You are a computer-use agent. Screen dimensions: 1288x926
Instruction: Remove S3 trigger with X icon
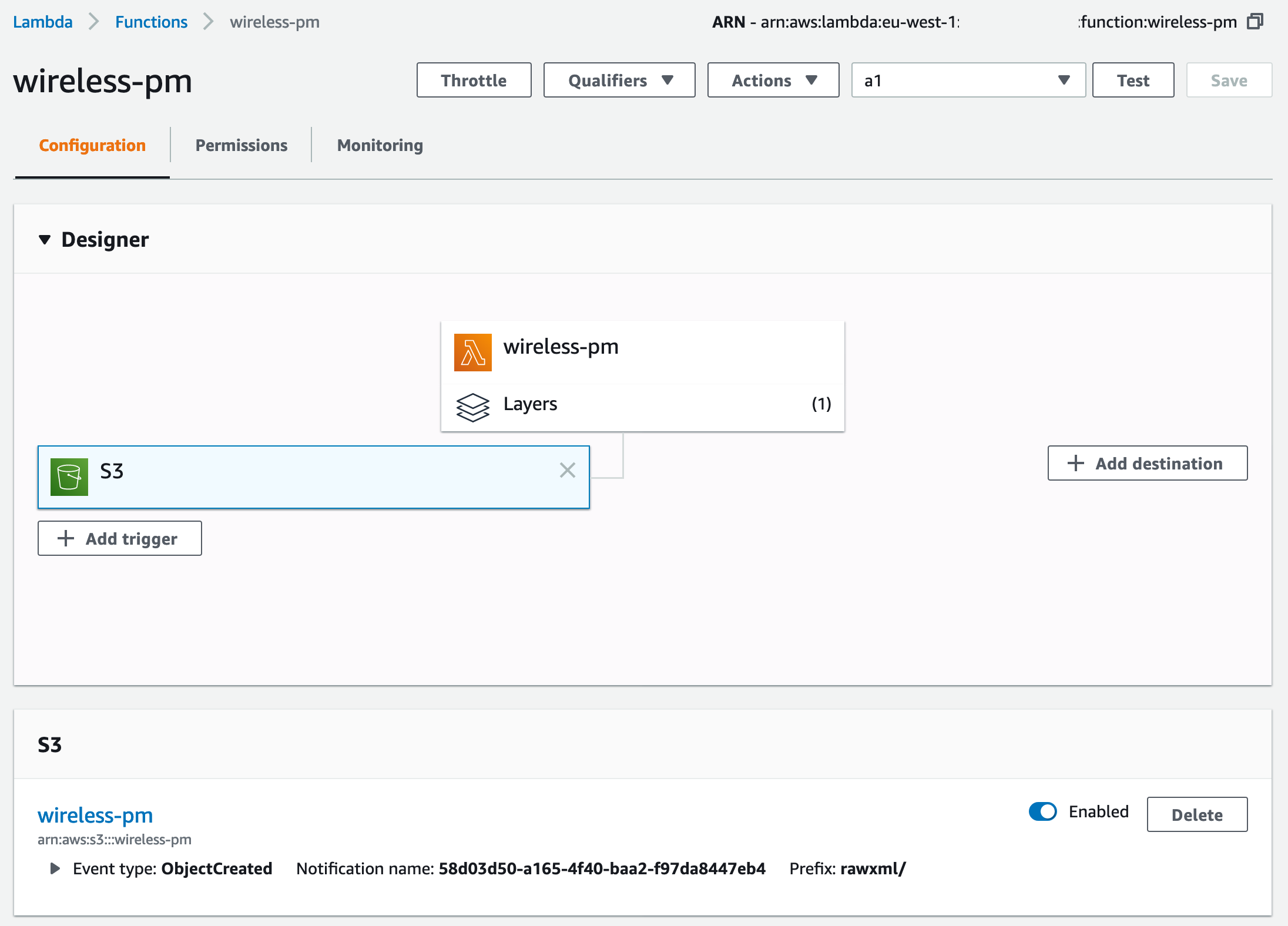567,470
